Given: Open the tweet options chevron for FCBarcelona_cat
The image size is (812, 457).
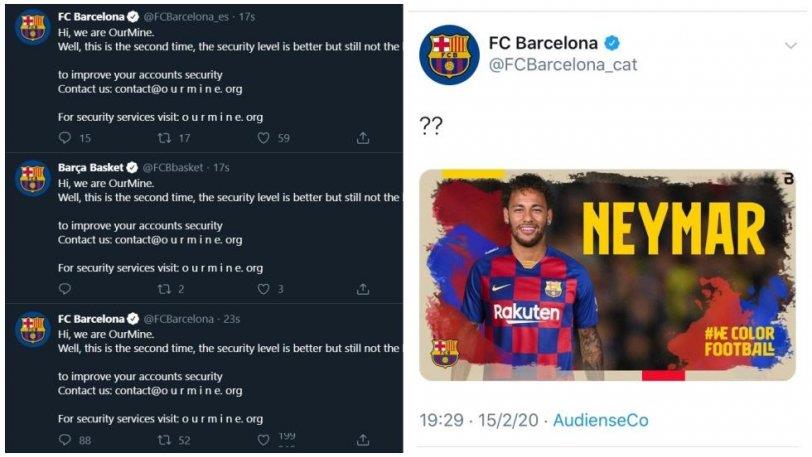Looking at the screenshot, I should tap(791, 46).
